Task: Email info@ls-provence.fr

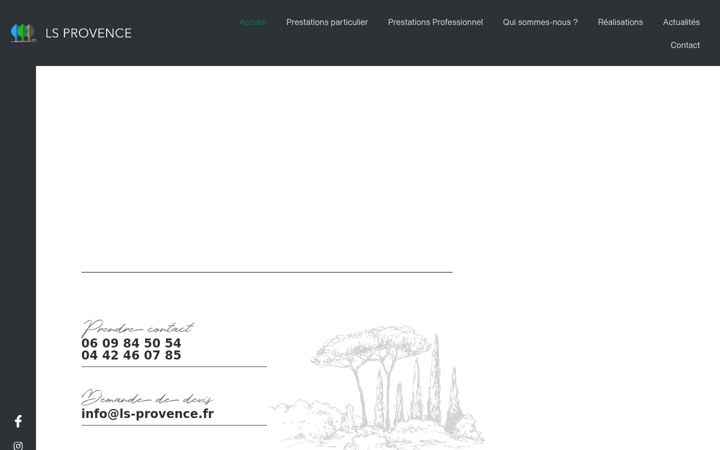Action: (x=147, y=414)
